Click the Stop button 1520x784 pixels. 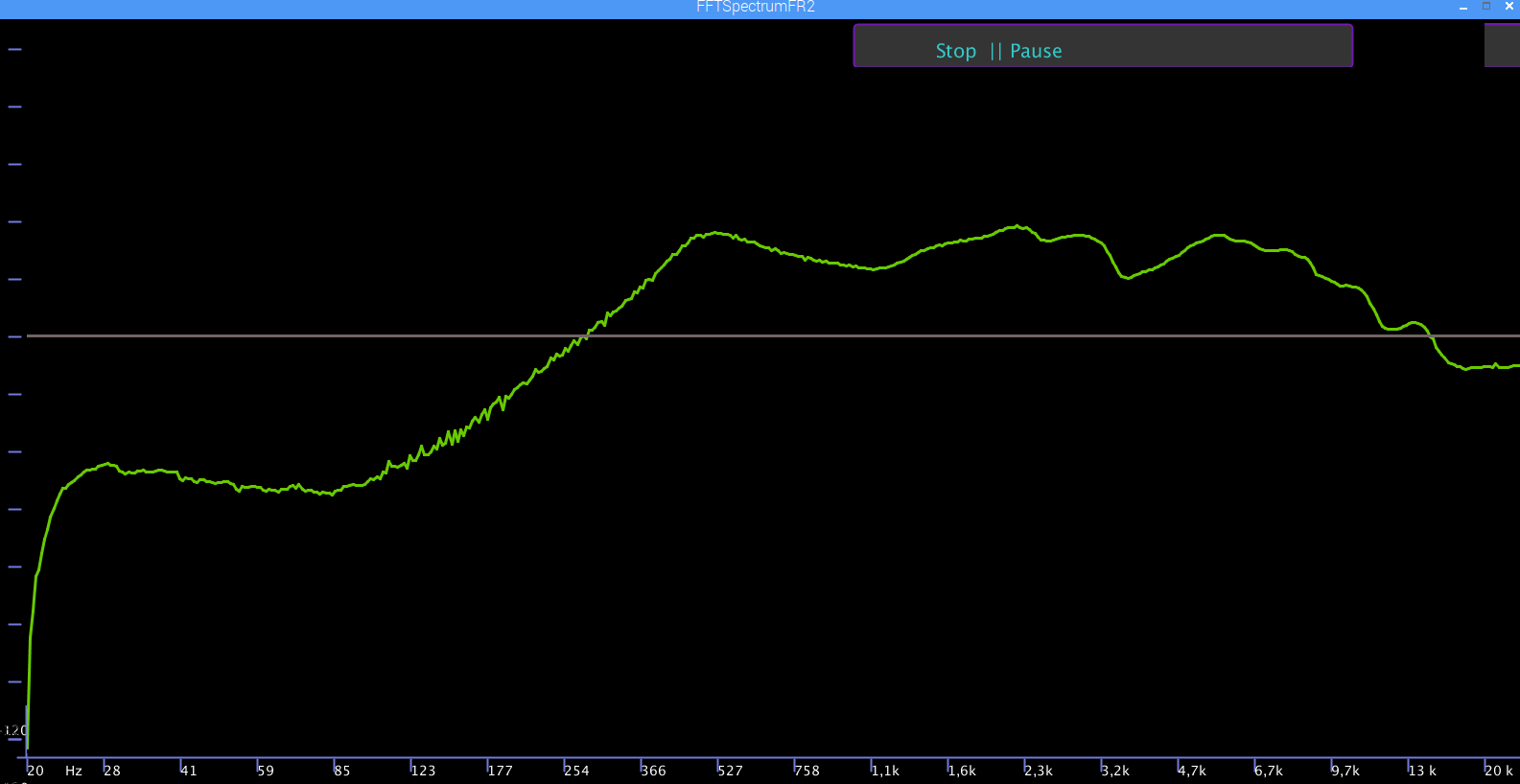coord(955,51)
